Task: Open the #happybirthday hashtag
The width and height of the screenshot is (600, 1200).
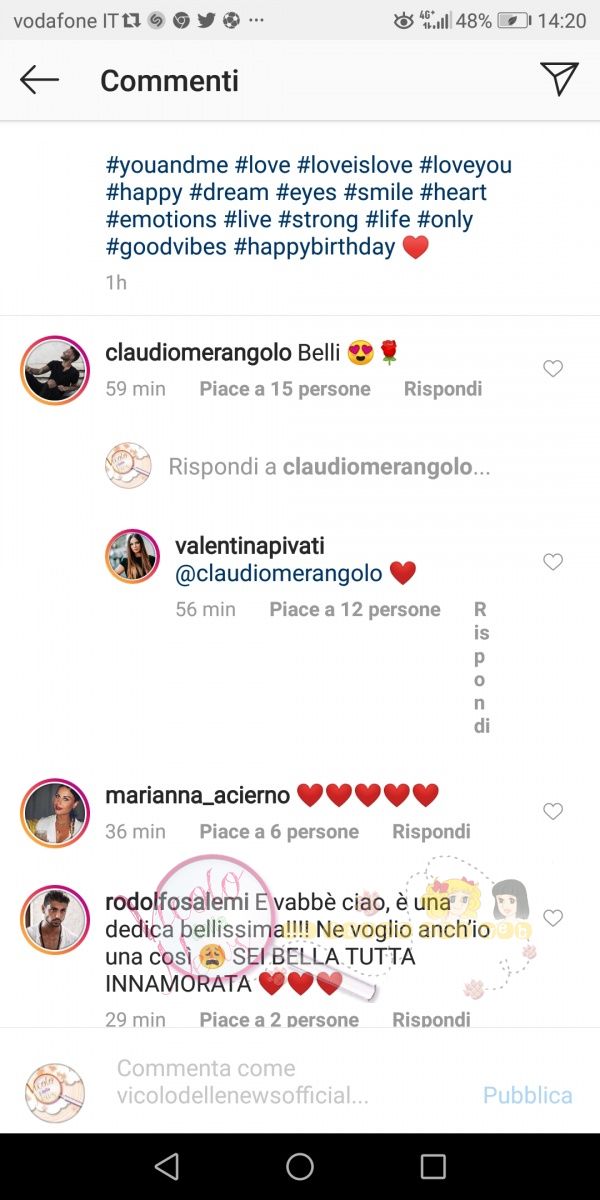Action: [315, 247]
